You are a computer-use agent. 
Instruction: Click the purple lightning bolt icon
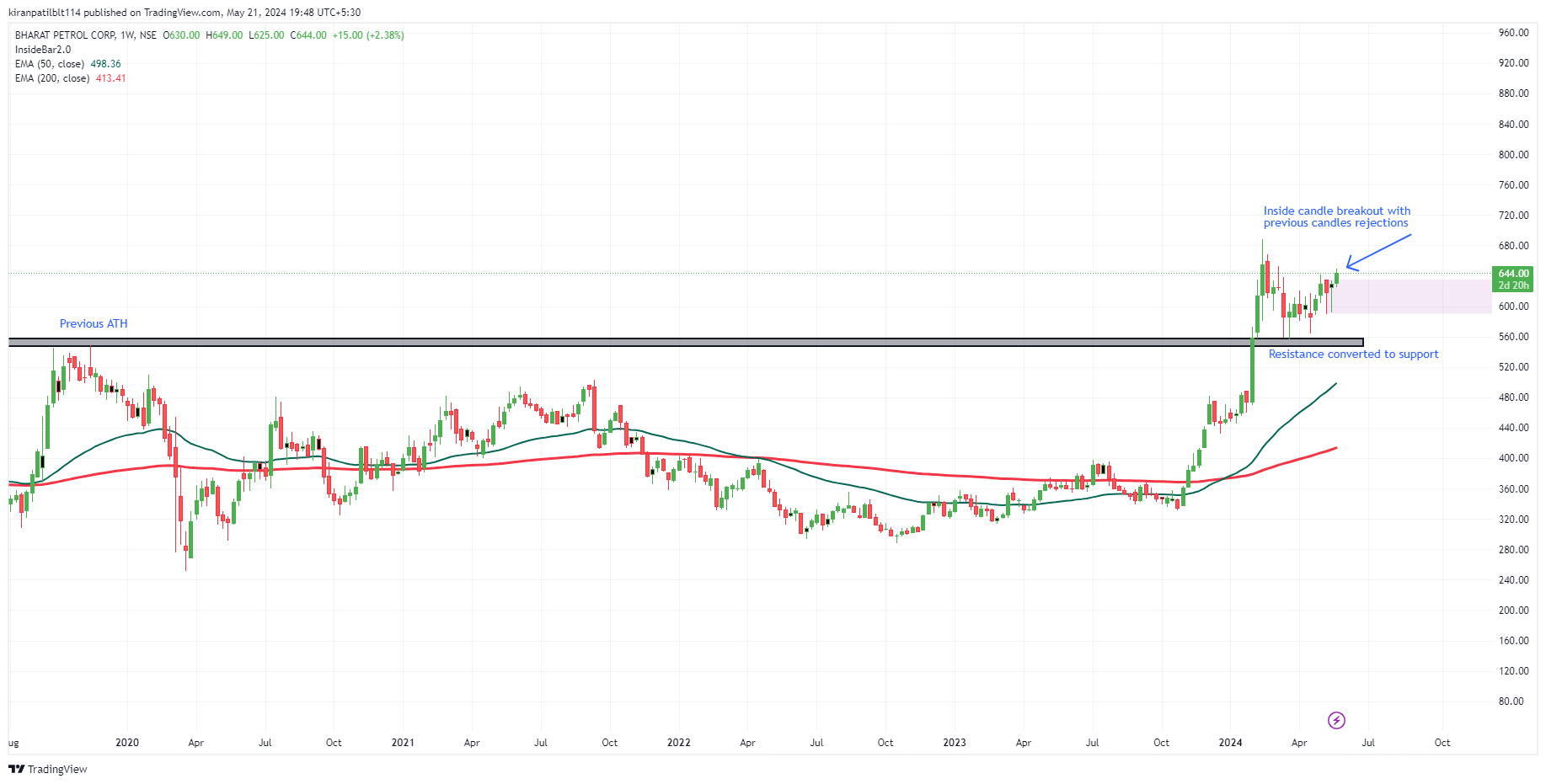(1336, 720)
